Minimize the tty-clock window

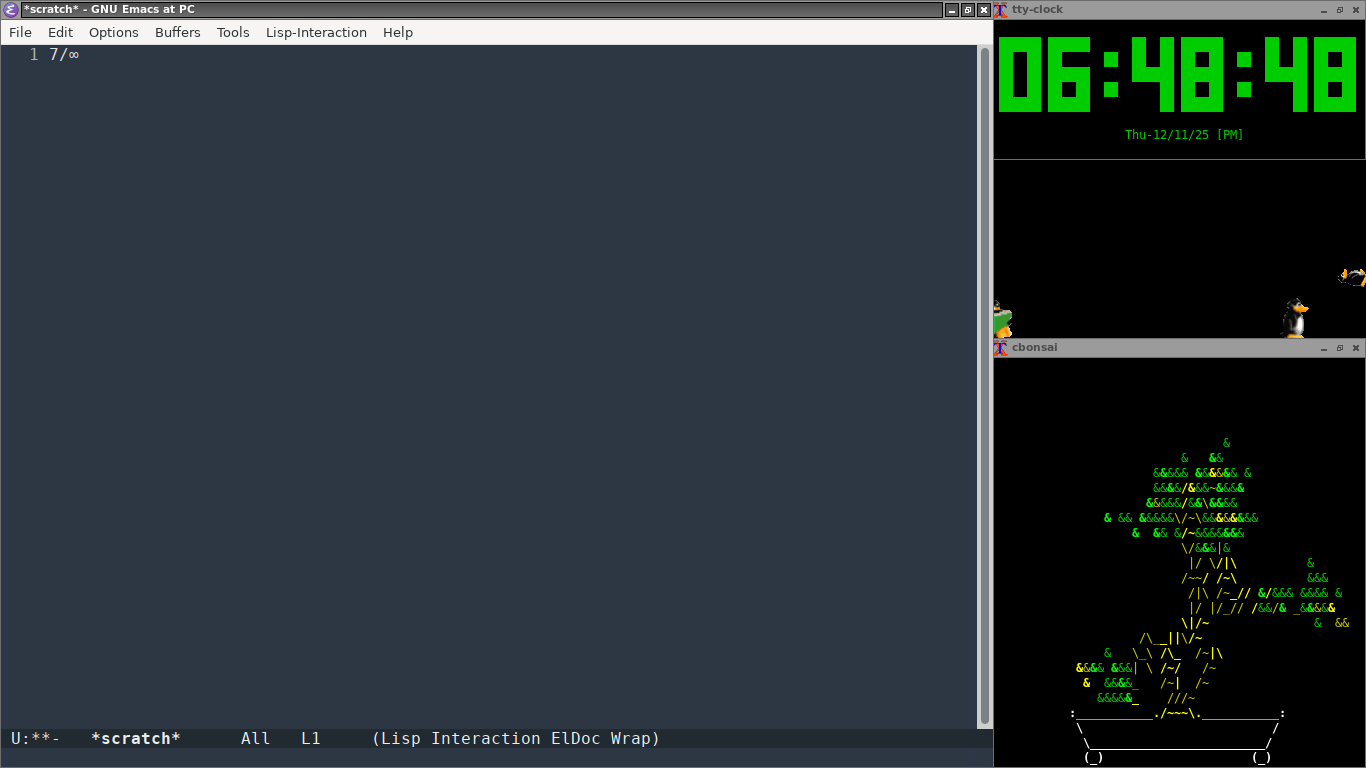point(1324,10)
